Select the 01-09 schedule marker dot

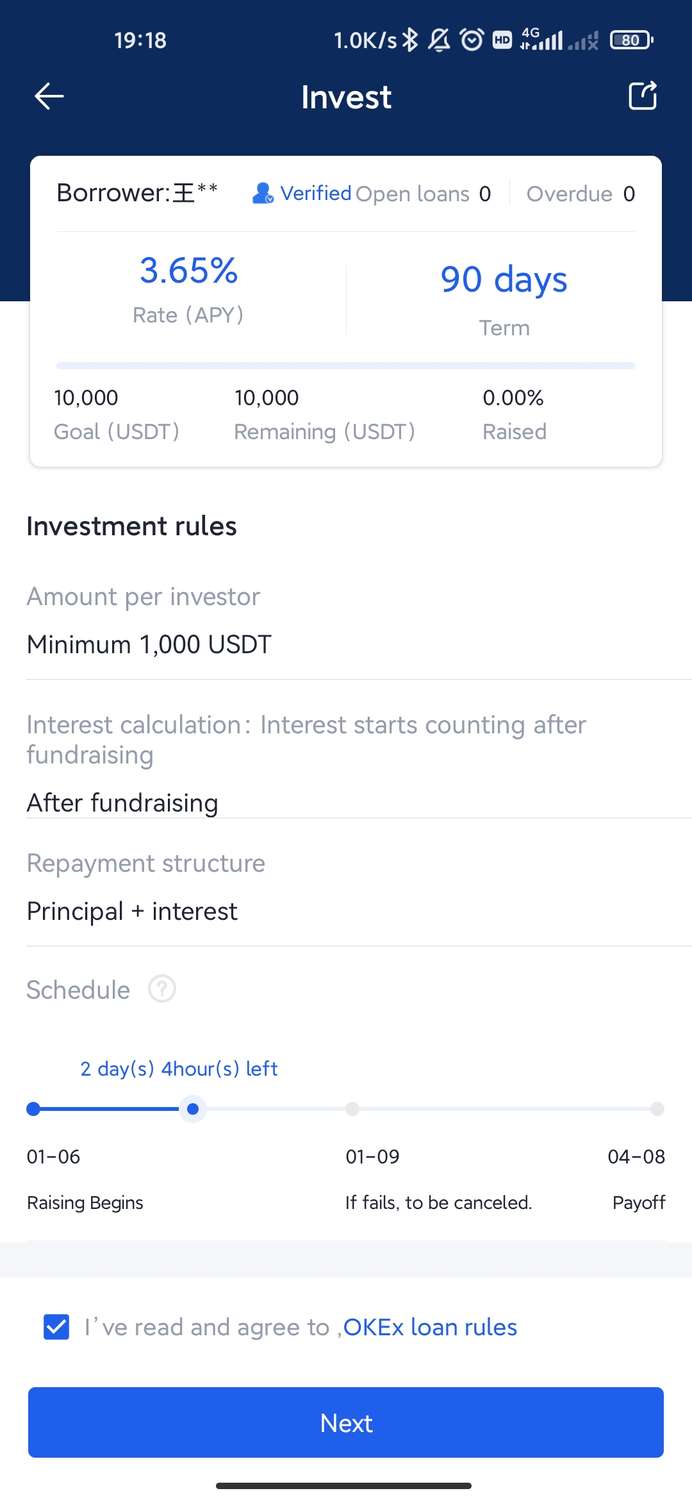point(352,1108)
